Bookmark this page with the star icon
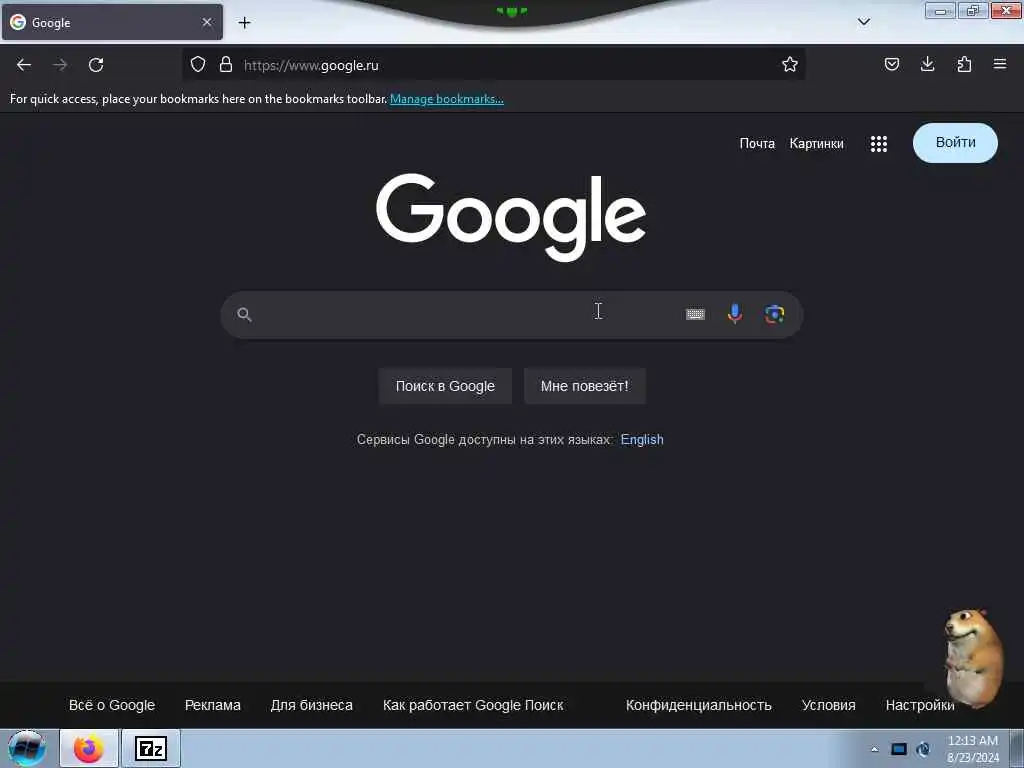The height and width of the screenshot is (768, 1024). (790, 64)
